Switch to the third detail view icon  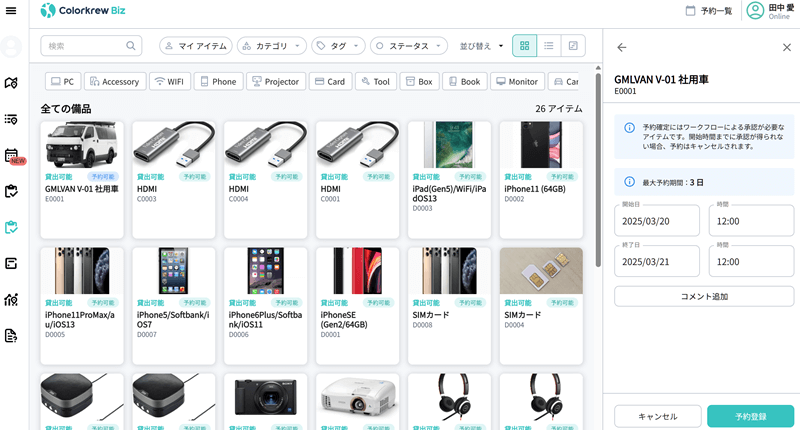click(573, 46)
